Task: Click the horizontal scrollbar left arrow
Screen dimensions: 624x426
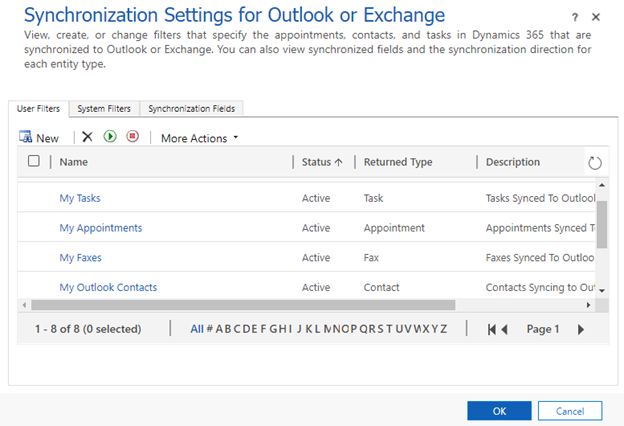Action: point(24,305)
